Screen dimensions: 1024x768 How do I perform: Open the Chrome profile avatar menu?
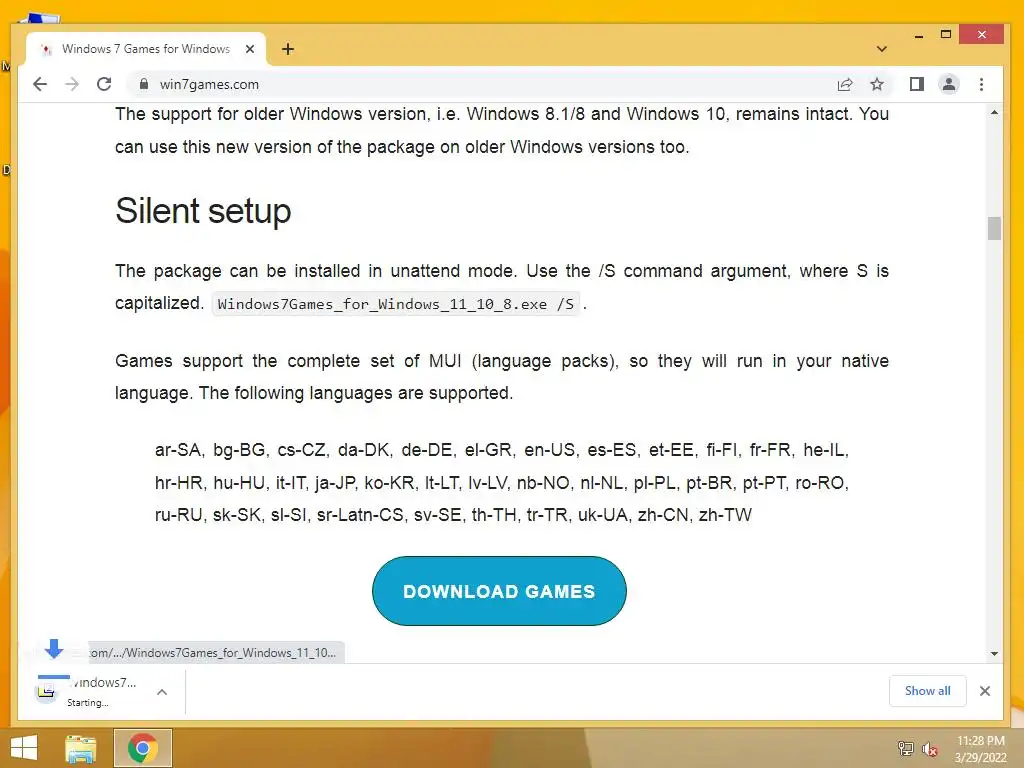(948, 84)
